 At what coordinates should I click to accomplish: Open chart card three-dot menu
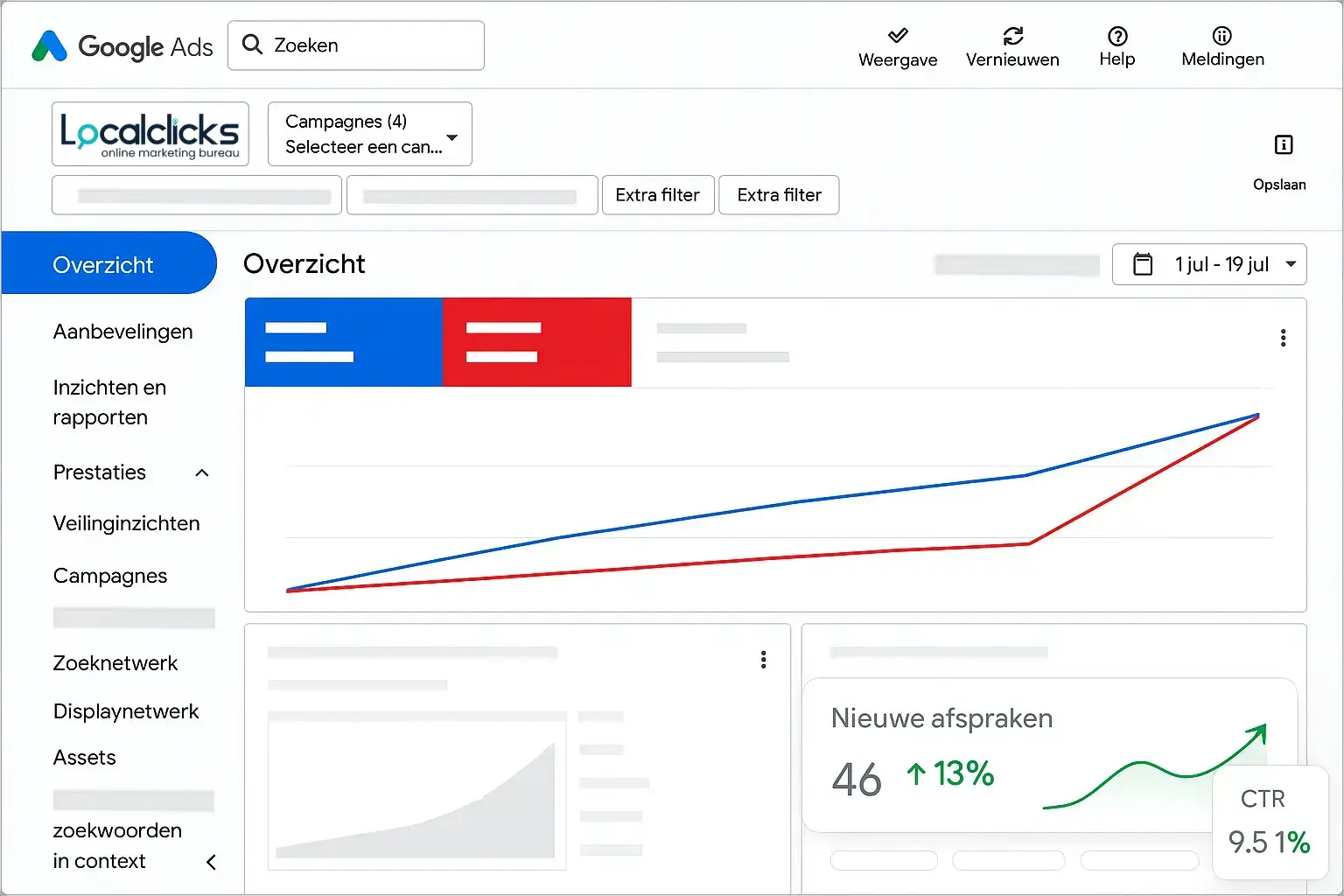(1283, 338)
